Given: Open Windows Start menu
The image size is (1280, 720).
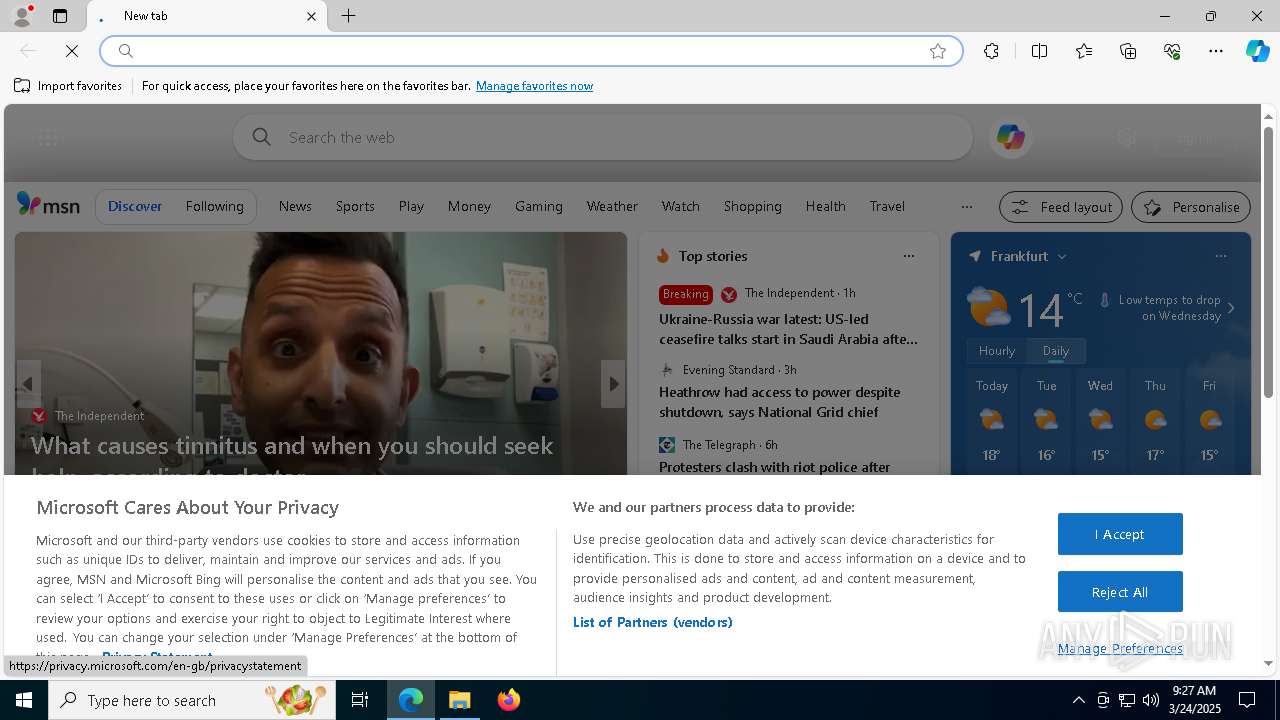Looking at the screenshot, I should click(x=24, y=700).
